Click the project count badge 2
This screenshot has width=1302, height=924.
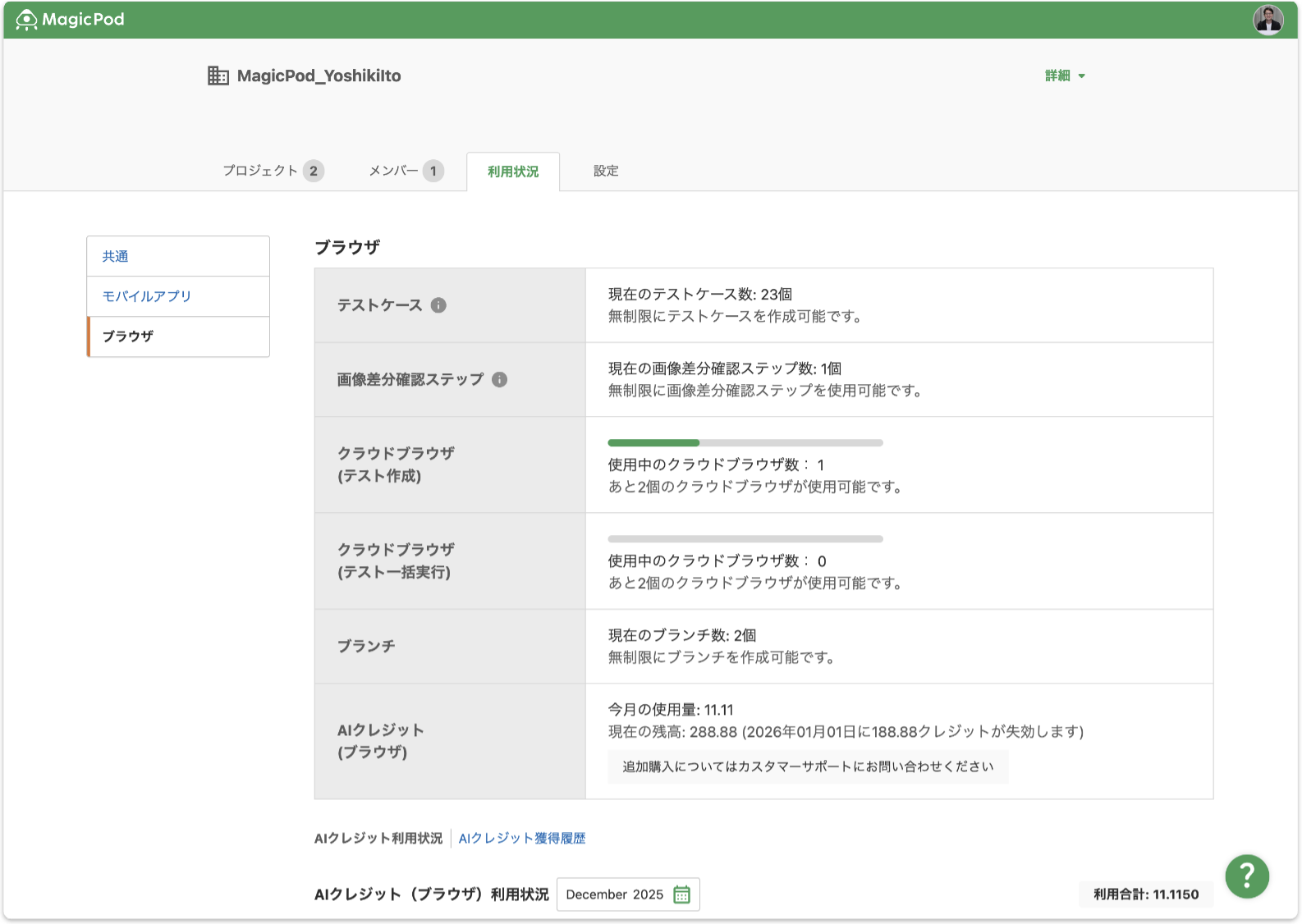coord(314,171)
